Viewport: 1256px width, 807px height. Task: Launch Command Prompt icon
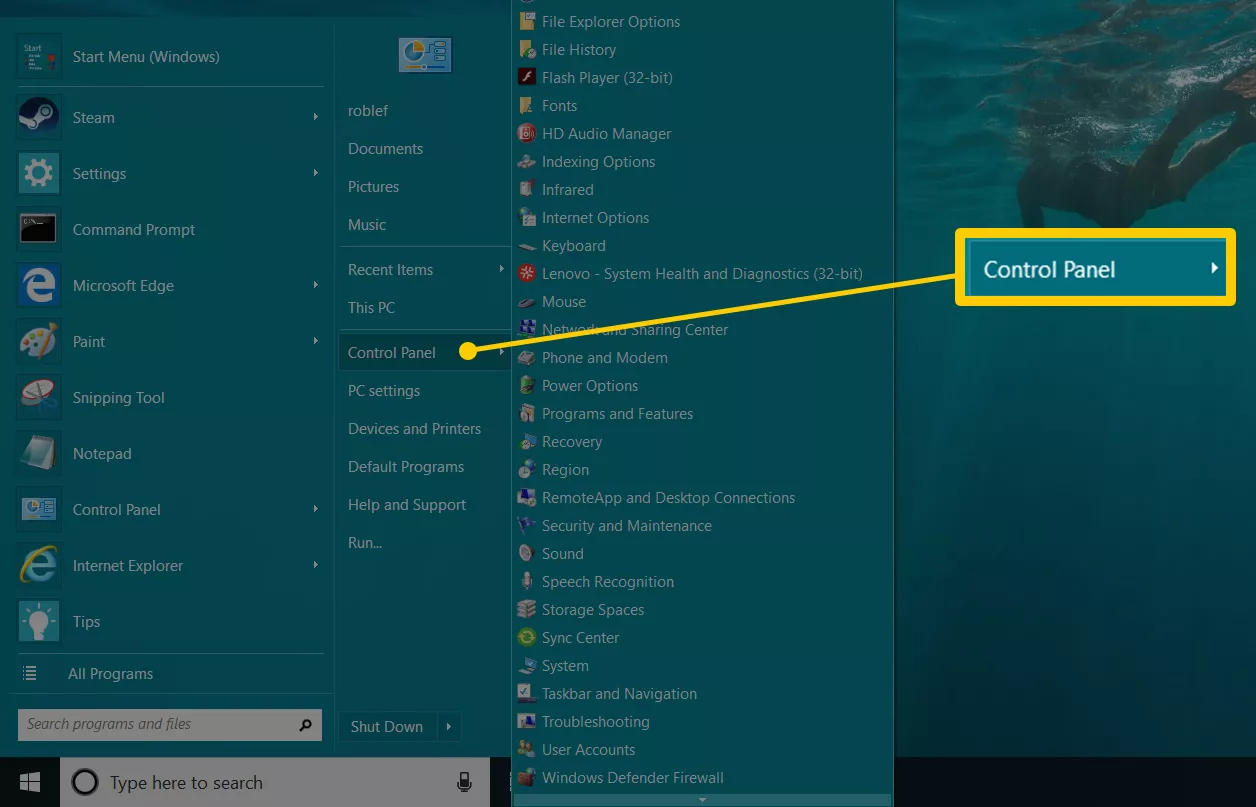point(39,230)
